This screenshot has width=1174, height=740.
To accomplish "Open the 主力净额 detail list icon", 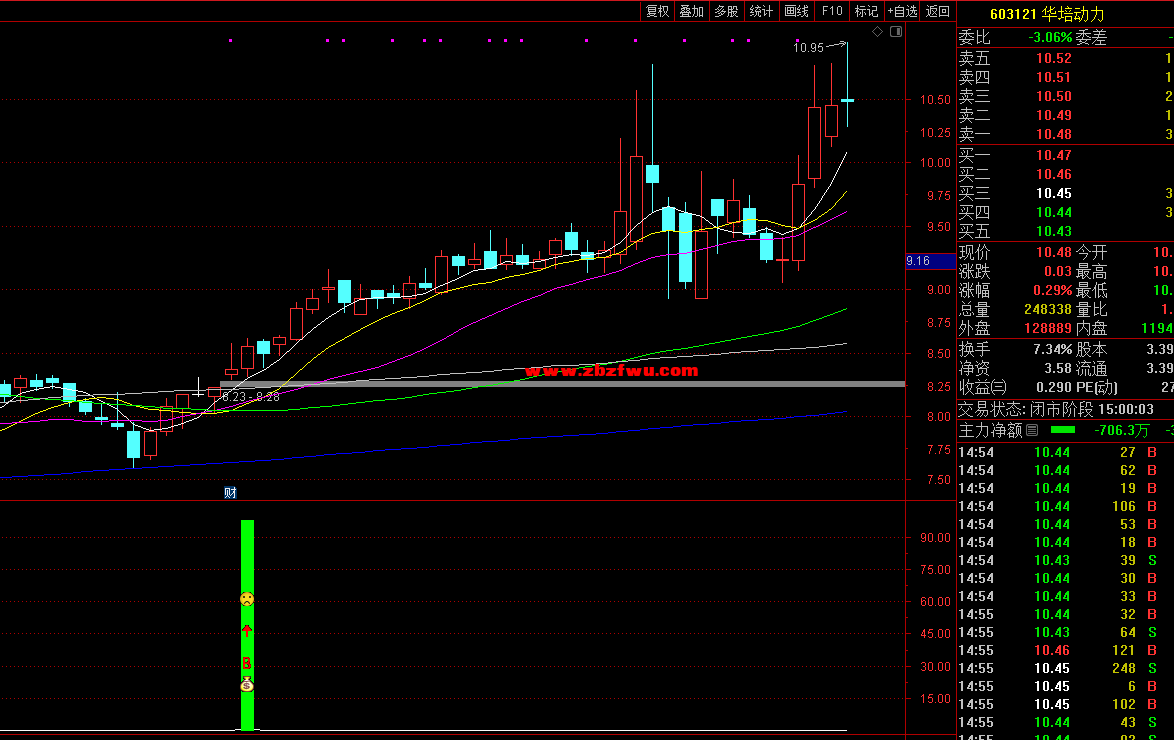I will pos(1032,430).
